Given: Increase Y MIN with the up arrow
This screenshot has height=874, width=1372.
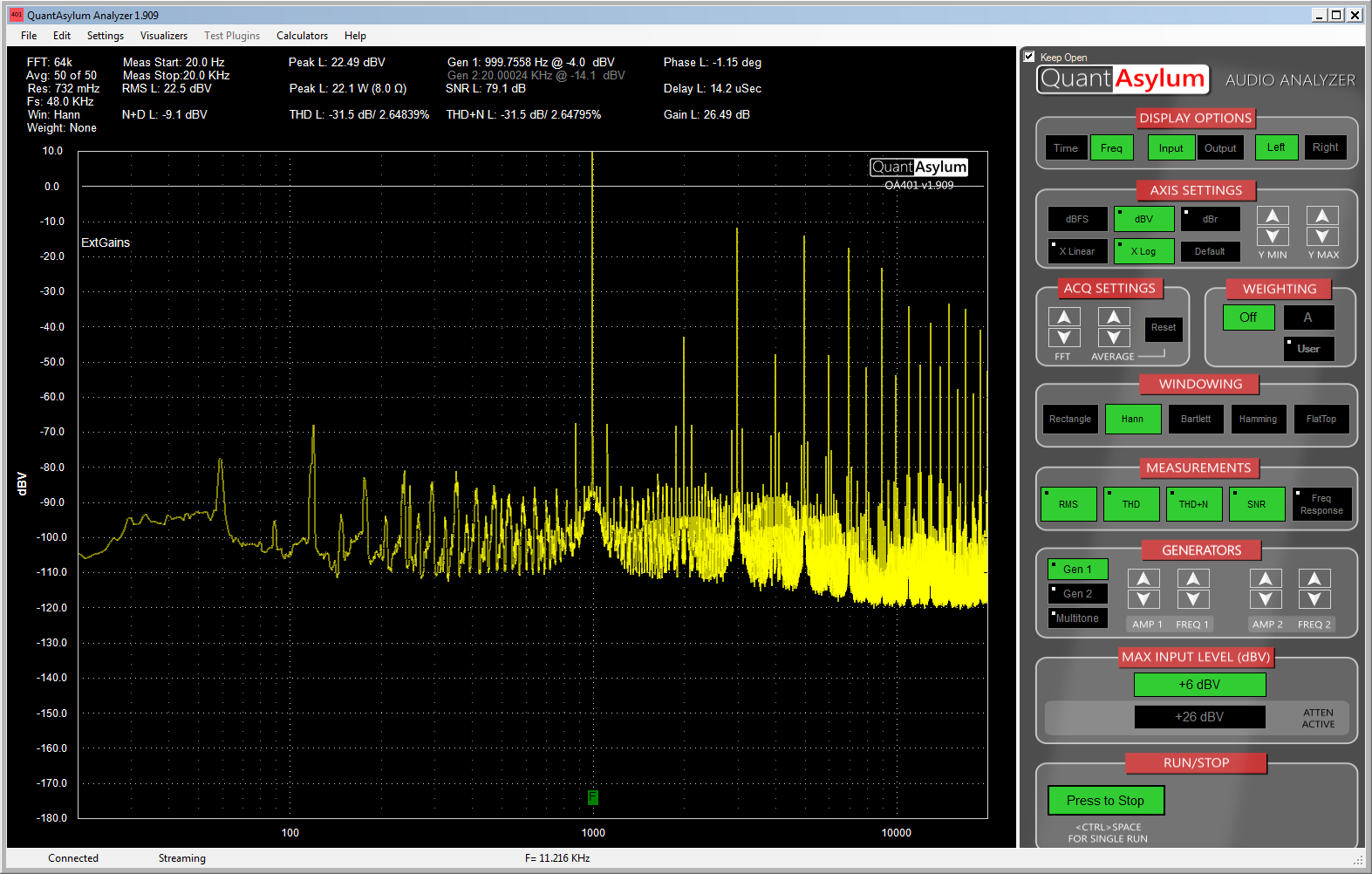Looking at the screenshot, I should pyautogui.click(x=1273, y=215).
